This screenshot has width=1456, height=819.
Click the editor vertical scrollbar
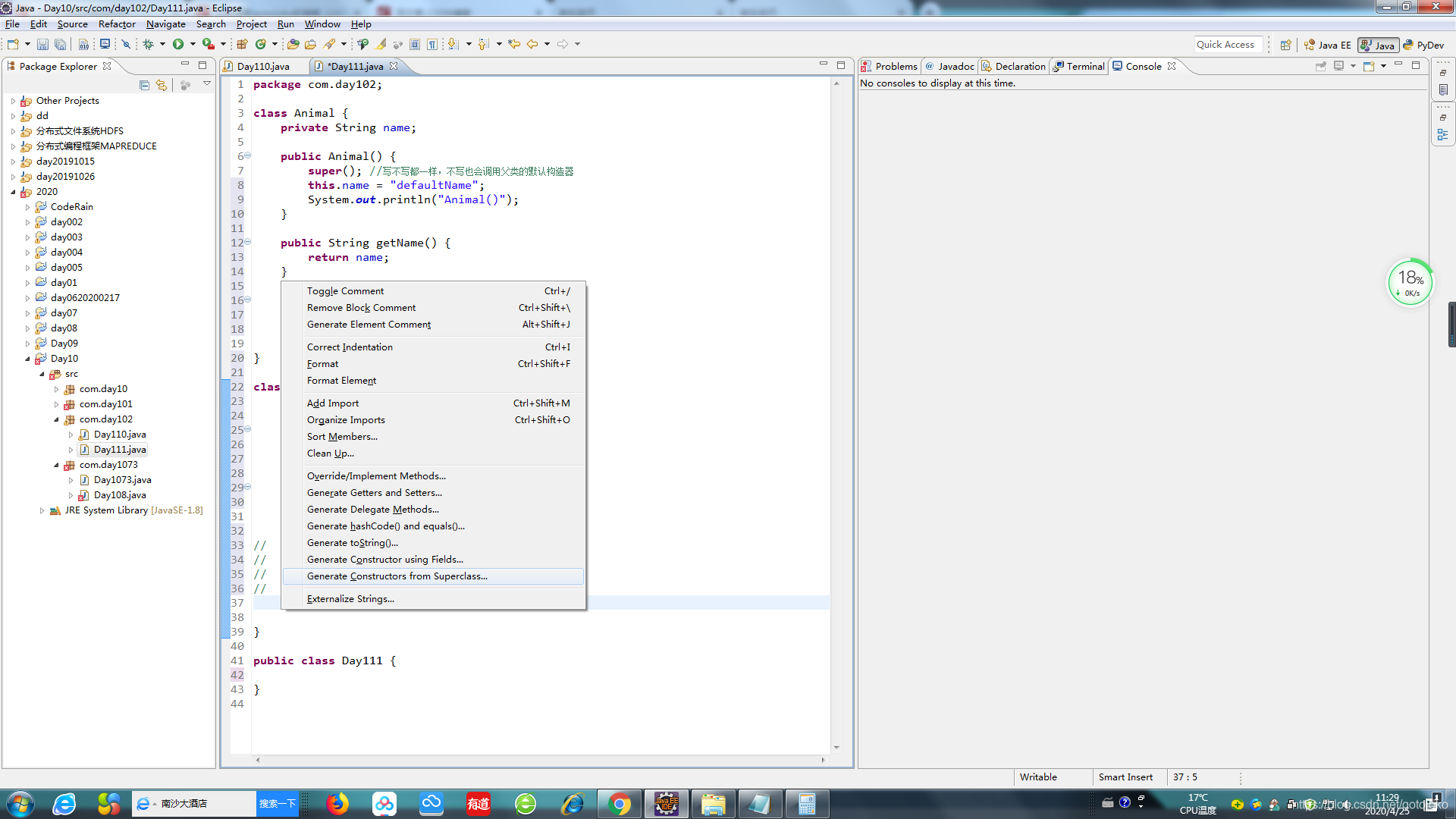coord(836,416)
